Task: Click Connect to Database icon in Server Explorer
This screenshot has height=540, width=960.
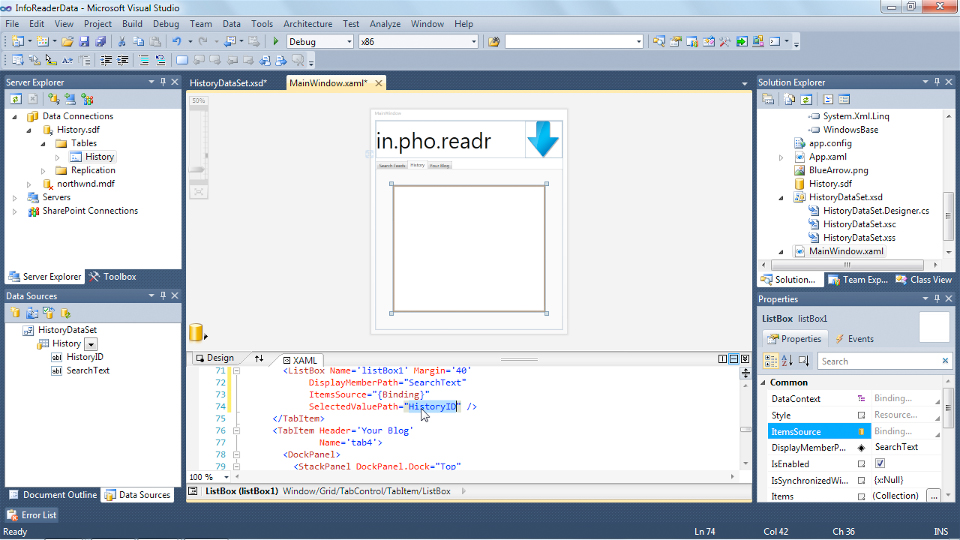Action: point(54,99)
